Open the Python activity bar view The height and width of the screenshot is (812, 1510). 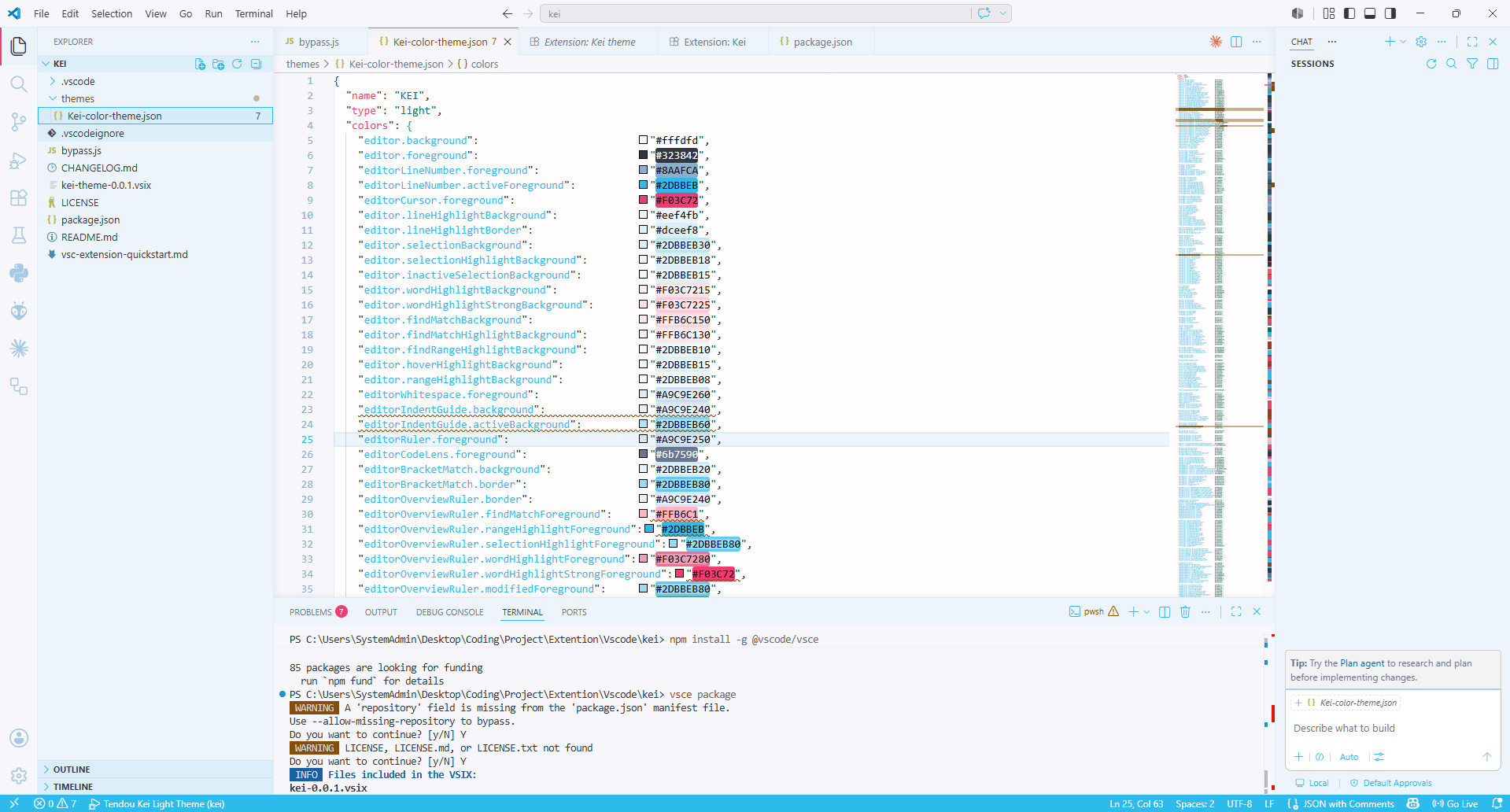(19, 273)
